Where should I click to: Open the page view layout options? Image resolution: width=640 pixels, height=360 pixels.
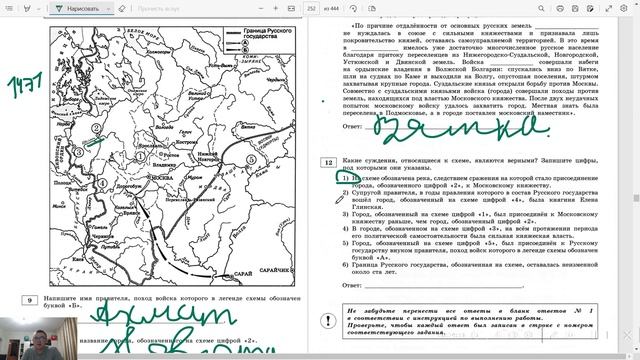[x=372, y=8]
